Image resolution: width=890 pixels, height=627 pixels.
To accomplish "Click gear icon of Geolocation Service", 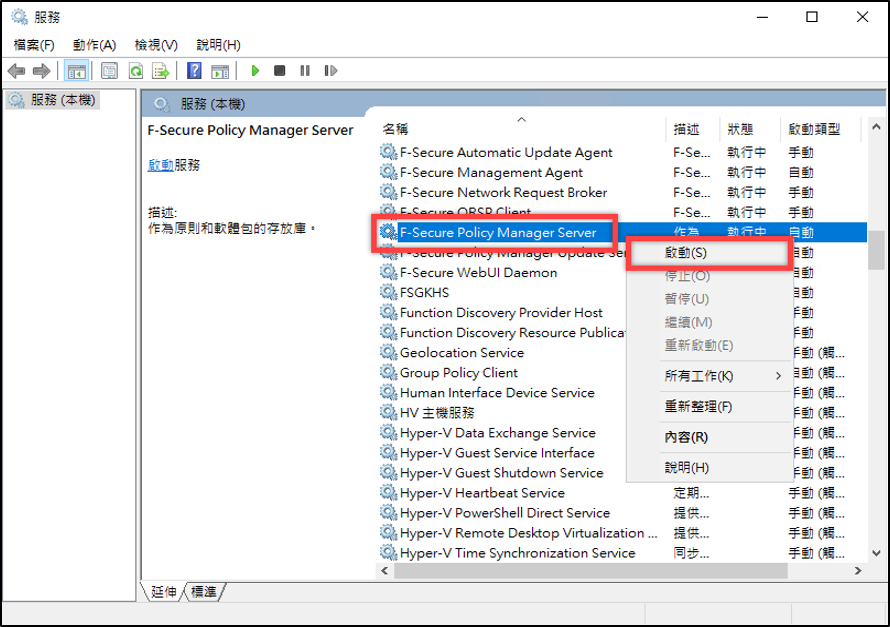I will 388,352.
